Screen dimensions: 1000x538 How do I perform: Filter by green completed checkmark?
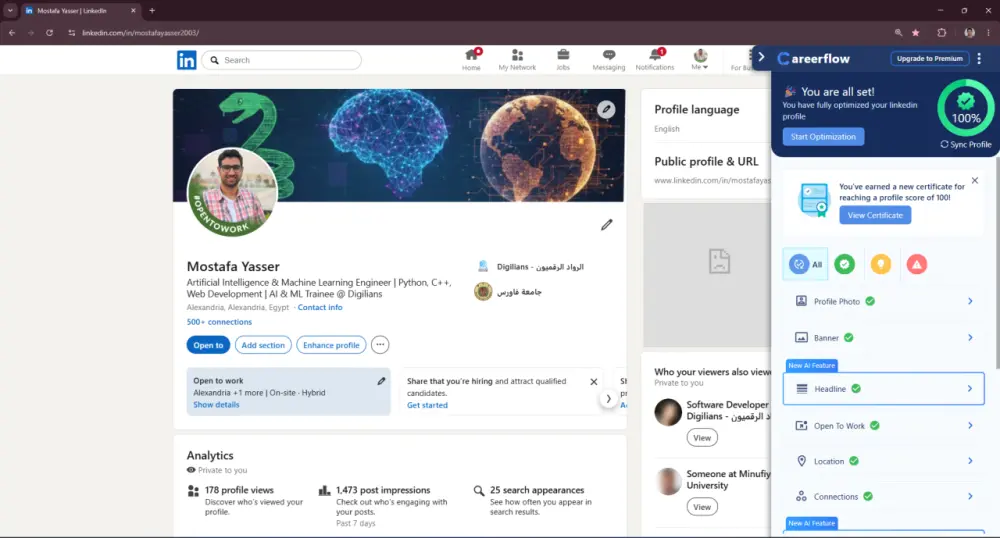844,264
